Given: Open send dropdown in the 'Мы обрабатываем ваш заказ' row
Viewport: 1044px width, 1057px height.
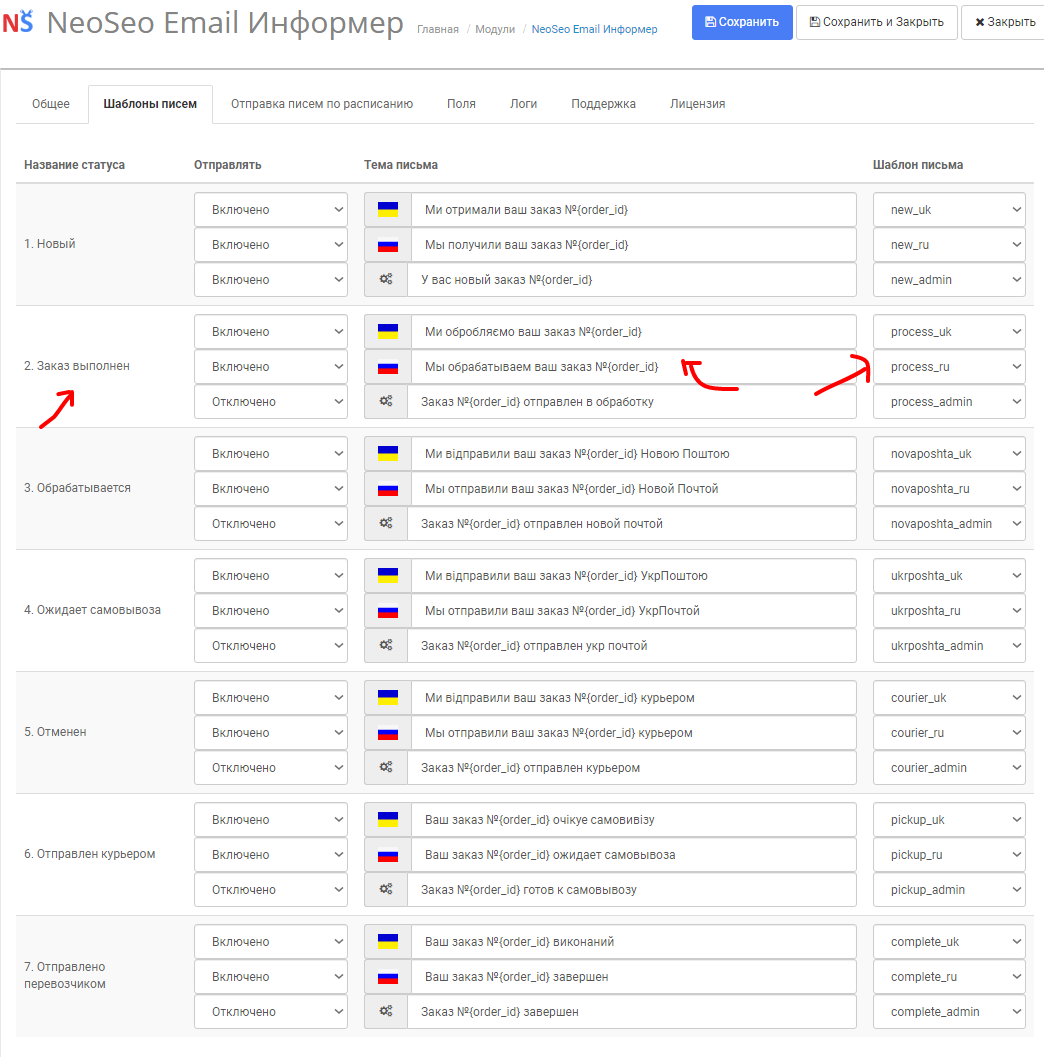Looking at the screenshot, I should pyautogui.click(x=271, y=367).
